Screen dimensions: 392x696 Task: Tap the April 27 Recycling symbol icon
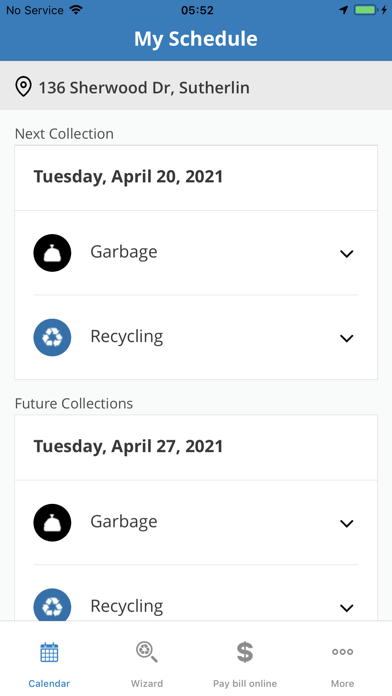tap(52, 605)
